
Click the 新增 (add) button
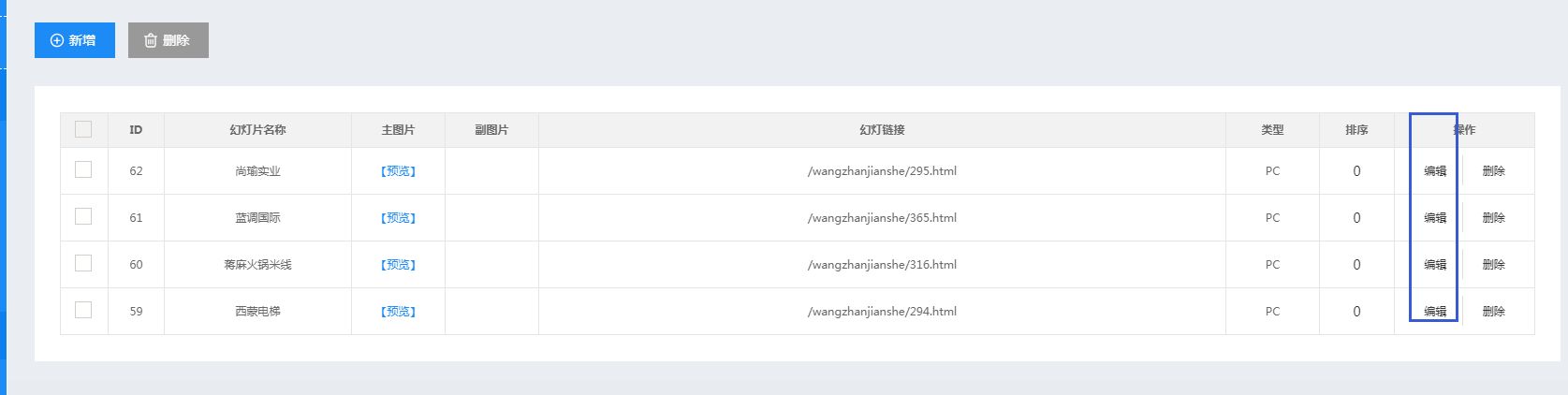pyautogui.click(x=74, y=40)
